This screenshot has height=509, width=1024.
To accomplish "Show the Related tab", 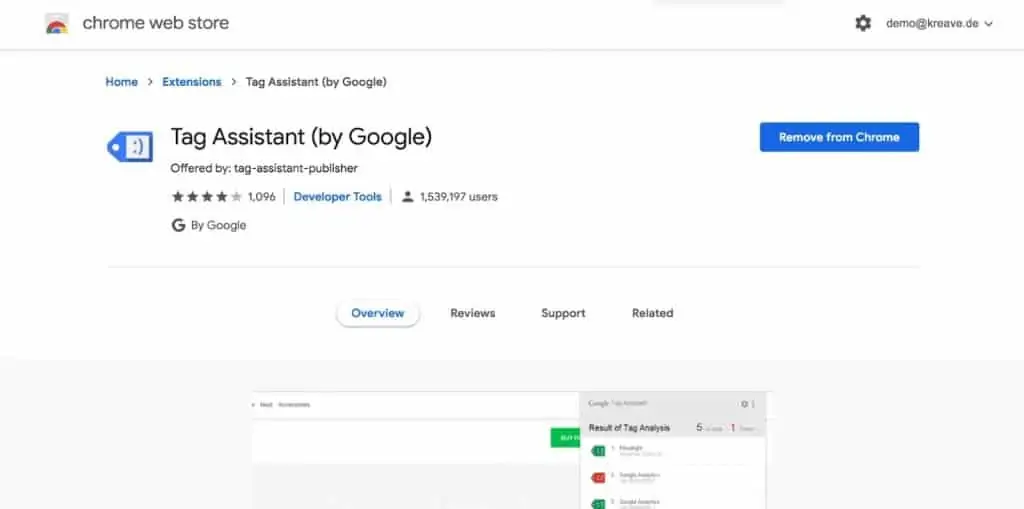I will (x=652, y=313).
